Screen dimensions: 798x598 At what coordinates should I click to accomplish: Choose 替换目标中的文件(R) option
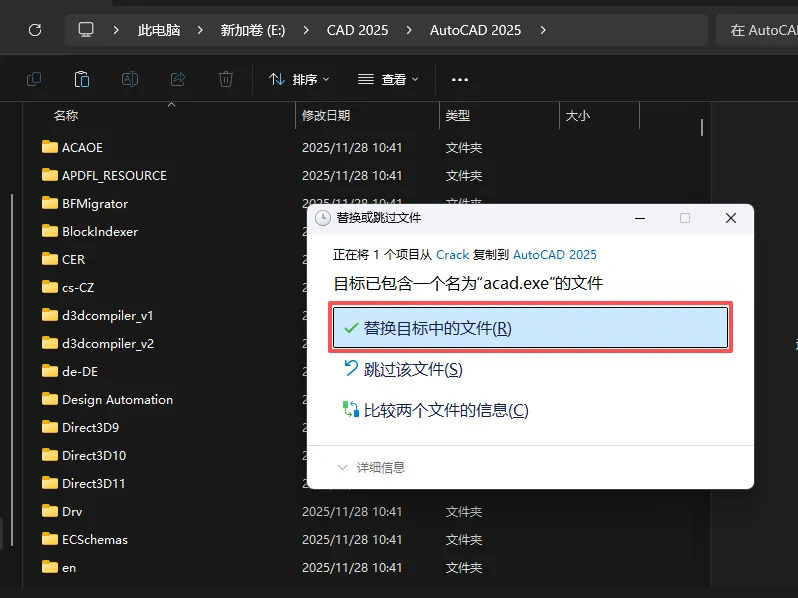click(x=530, y=327)
